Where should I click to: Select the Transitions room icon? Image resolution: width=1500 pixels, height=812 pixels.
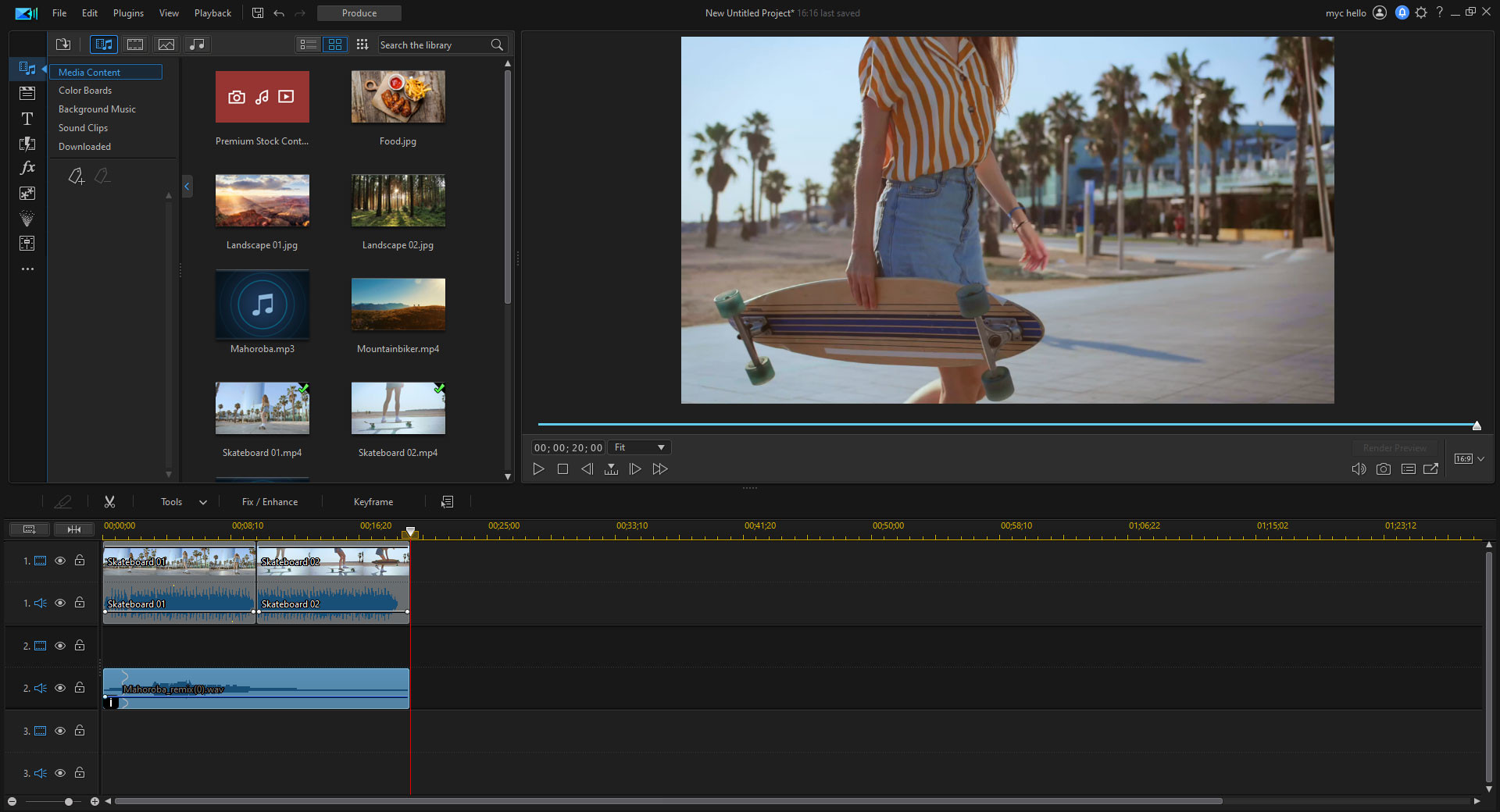27,144
